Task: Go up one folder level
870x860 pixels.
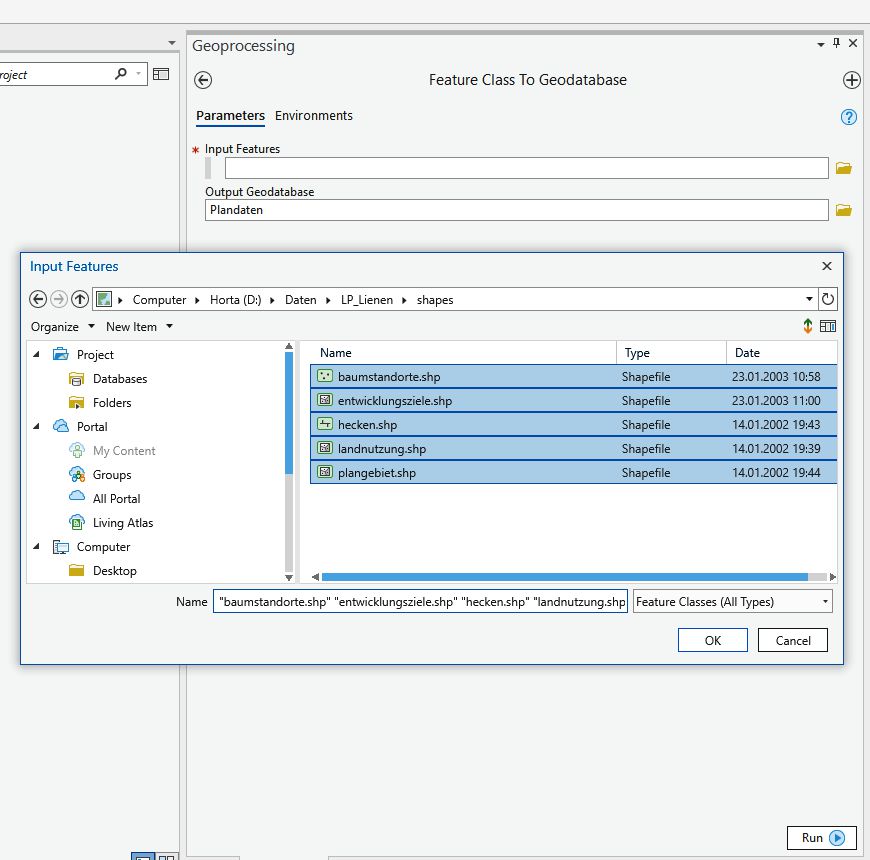Action: (x=80, y=299)
